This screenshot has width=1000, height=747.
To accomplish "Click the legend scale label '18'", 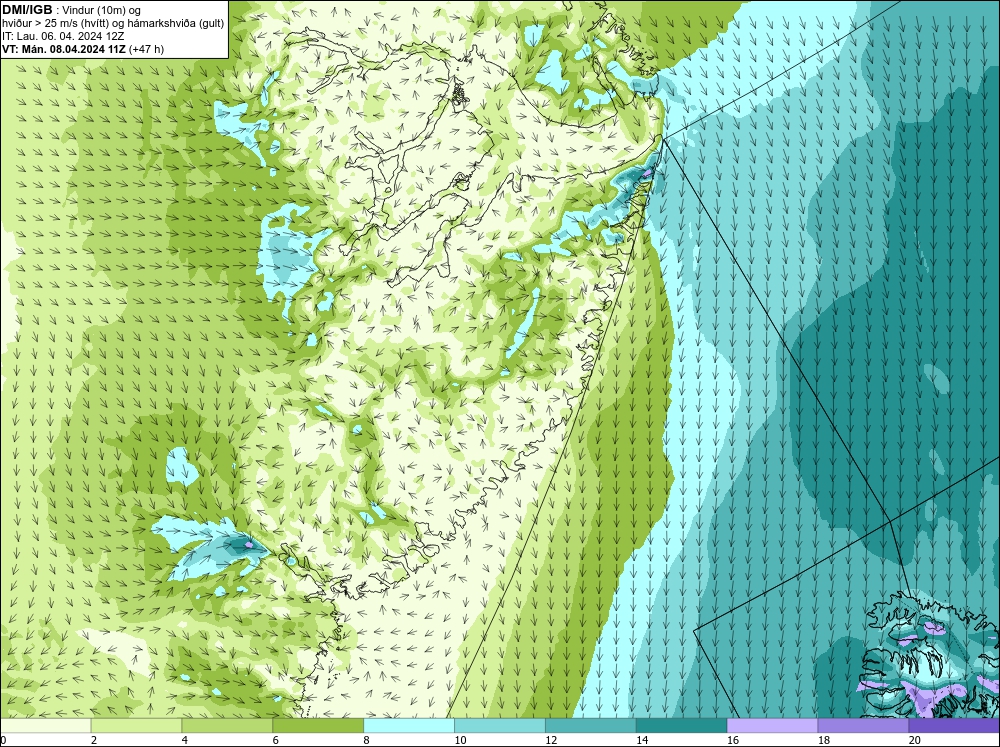I will click(823, 740).
